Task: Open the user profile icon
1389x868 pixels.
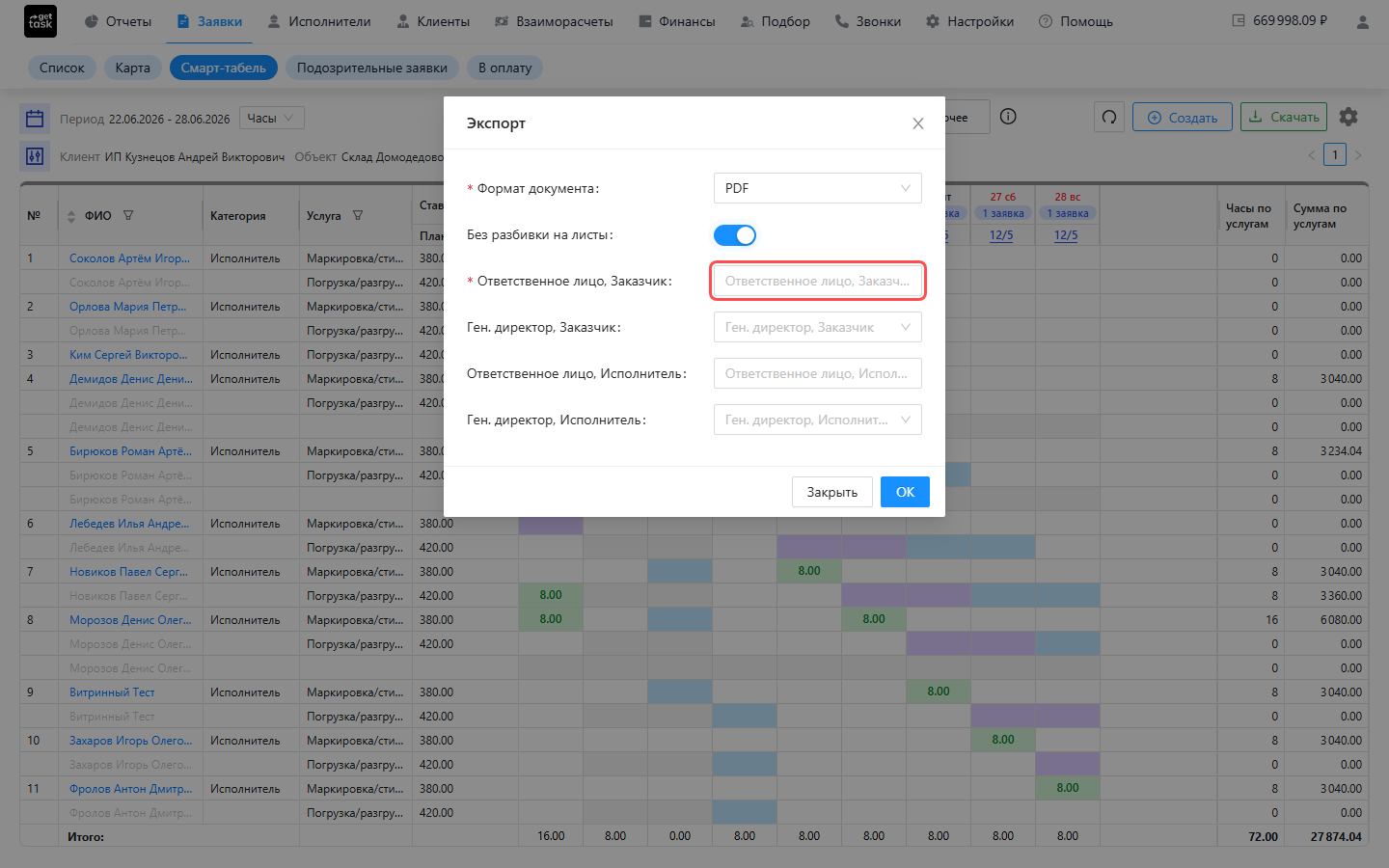Action: click(1362, 21)
